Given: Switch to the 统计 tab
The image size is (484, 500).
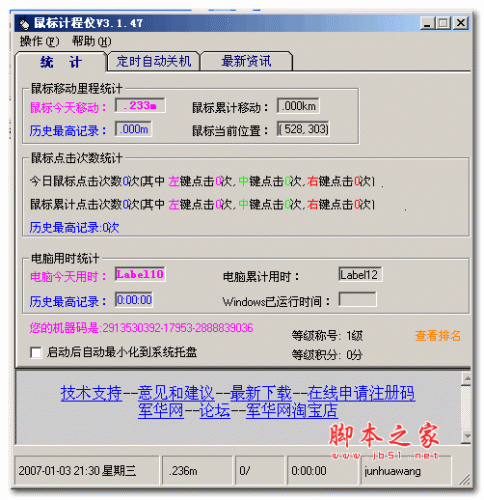Looking at the screenshot, I should [61, 62].
